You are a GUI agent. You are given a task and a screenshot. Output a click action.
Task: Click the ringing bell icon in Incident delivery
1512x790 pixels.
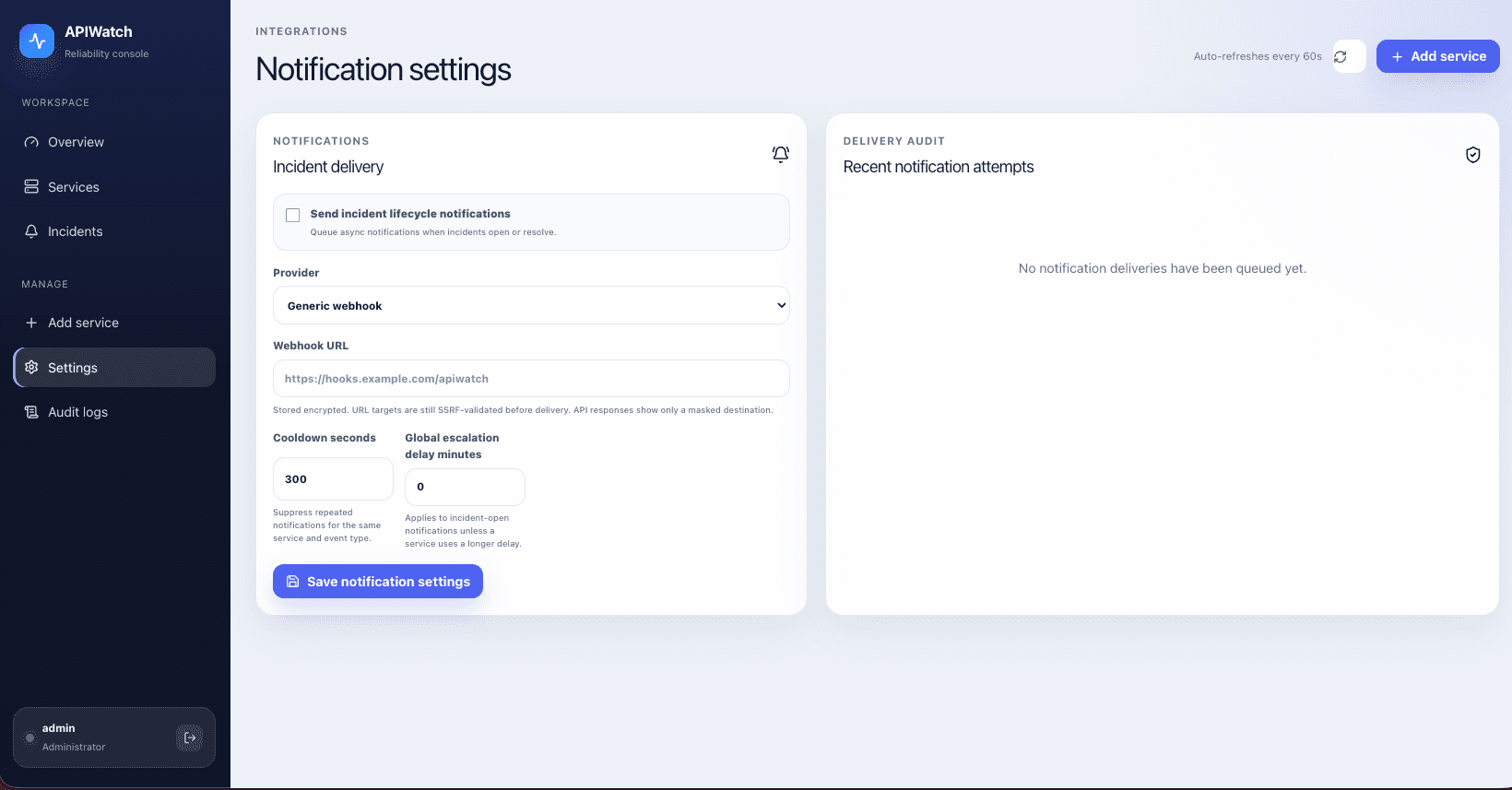point(781,154)
